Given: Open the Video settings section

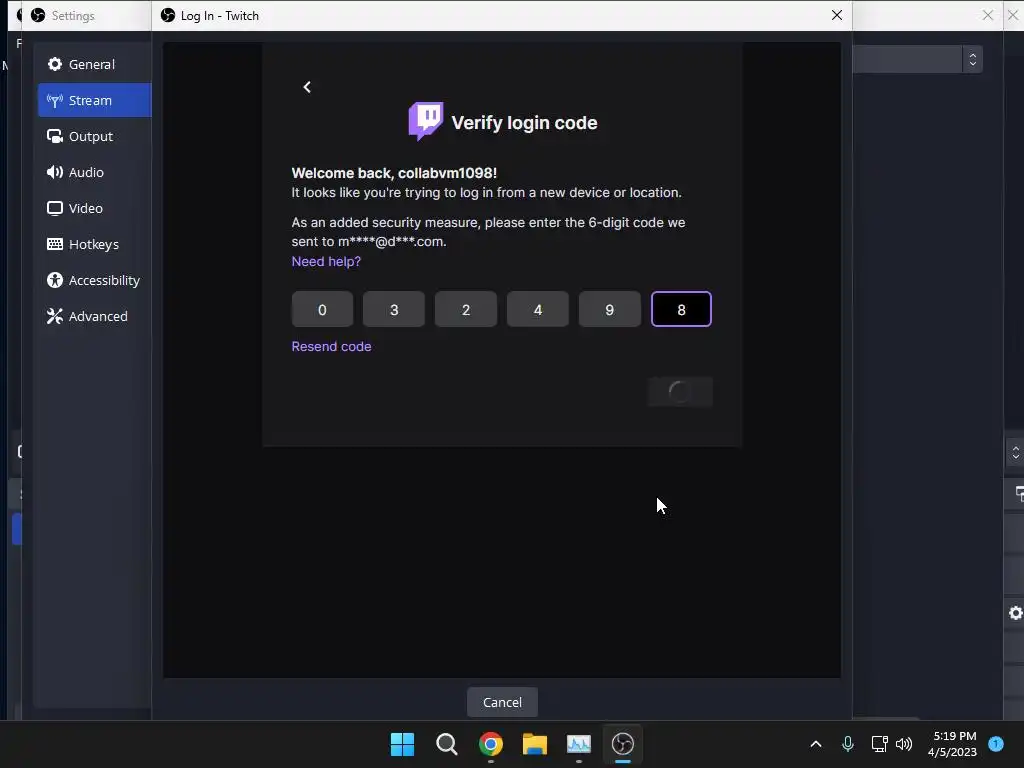Looking at the screenshot, I should (x=94, y=208).
